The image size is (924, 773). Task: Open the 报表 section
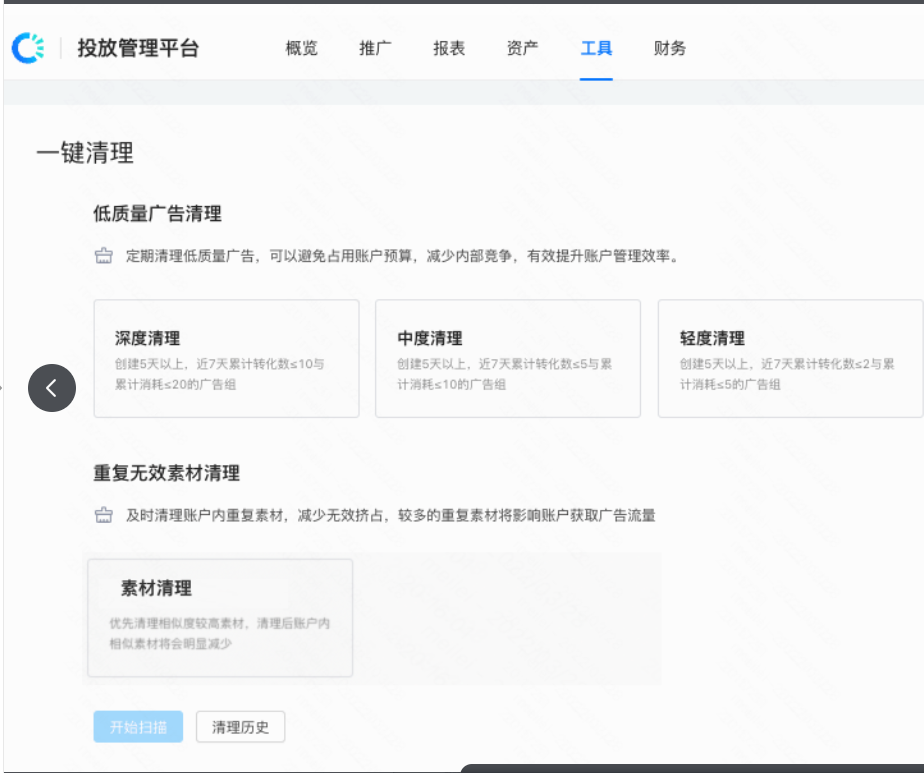[x=448, y=47]
